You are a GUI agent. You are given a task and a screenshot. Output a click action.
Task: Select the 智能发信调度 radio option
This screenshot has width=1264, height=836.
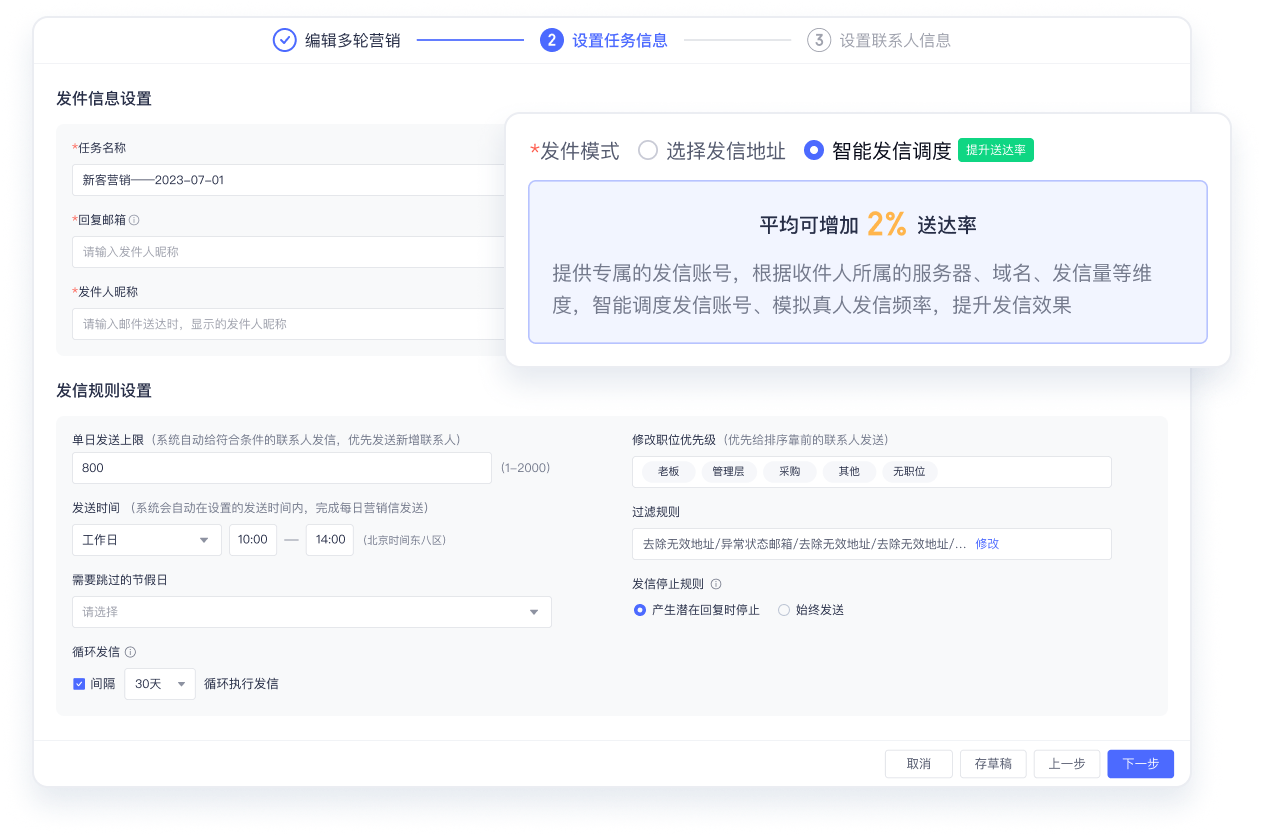[814, 151]
